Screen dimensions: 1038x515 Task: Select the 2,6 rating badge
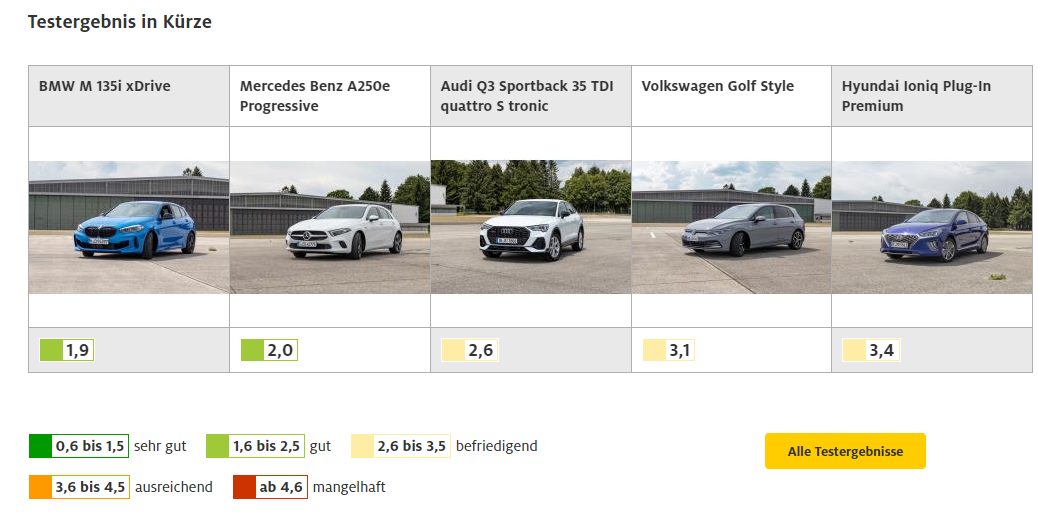click(x=469, y=350)
